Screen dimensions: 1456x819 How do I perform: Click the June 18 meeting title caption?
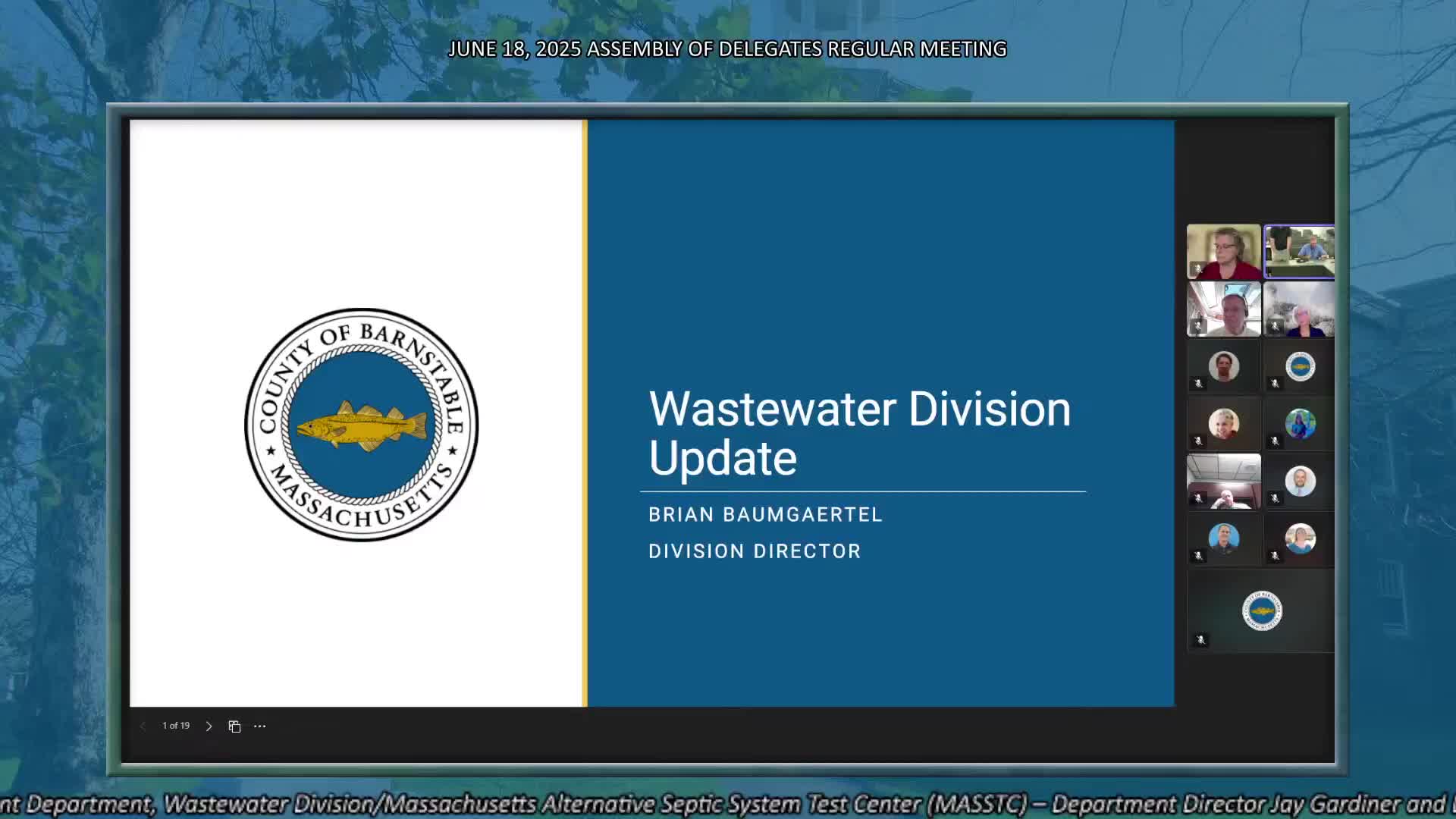(x=726, y=49)
